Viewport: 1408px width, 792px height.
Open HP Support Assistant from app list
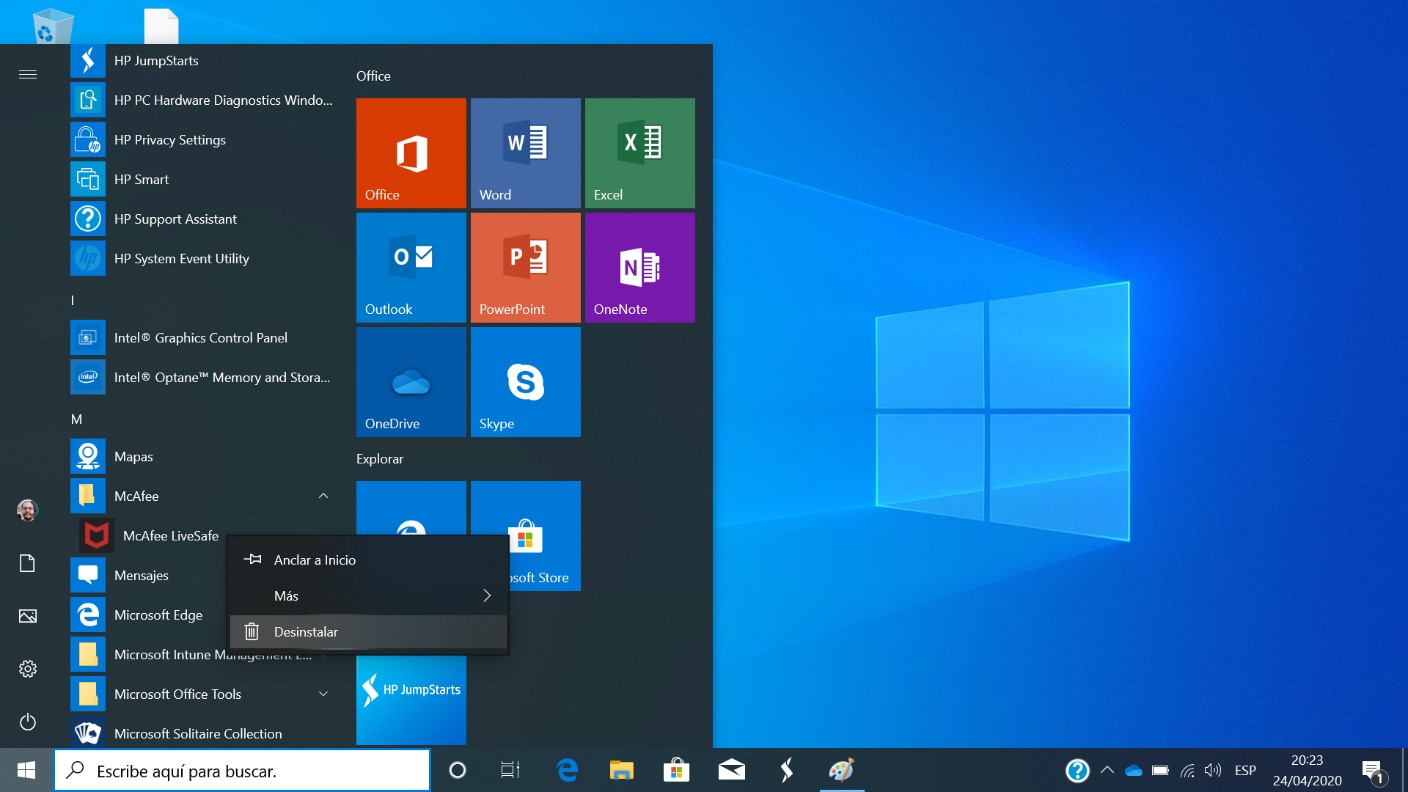pos(175,219)
